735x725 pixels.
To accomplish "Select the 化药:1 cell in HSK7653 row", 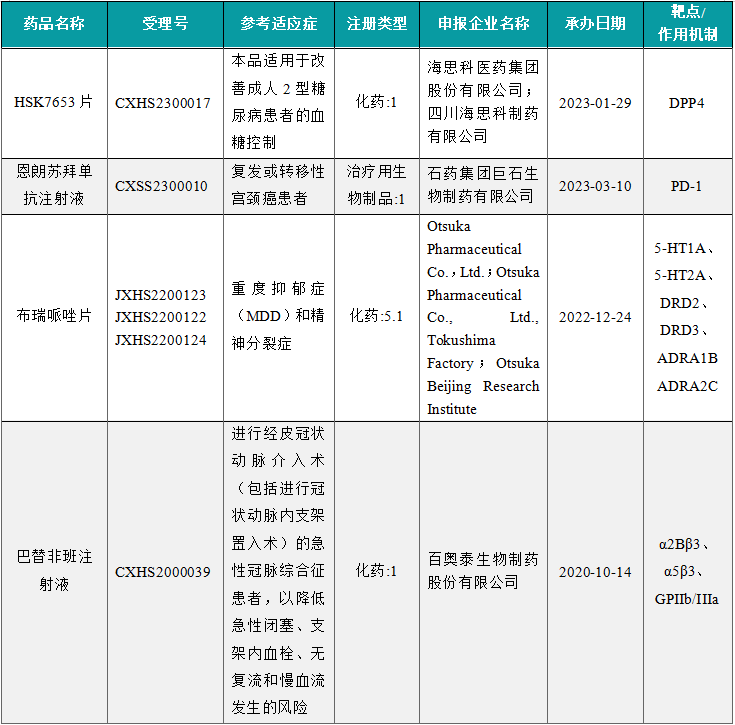I will point(377,103).
